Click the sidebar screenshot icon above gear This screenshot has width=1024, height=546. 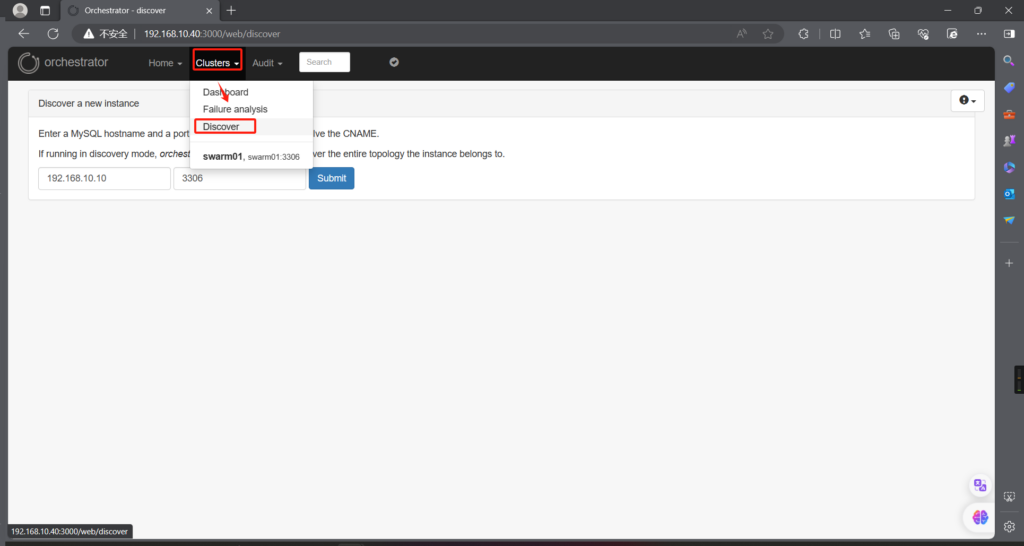(x=1009, y=497)
